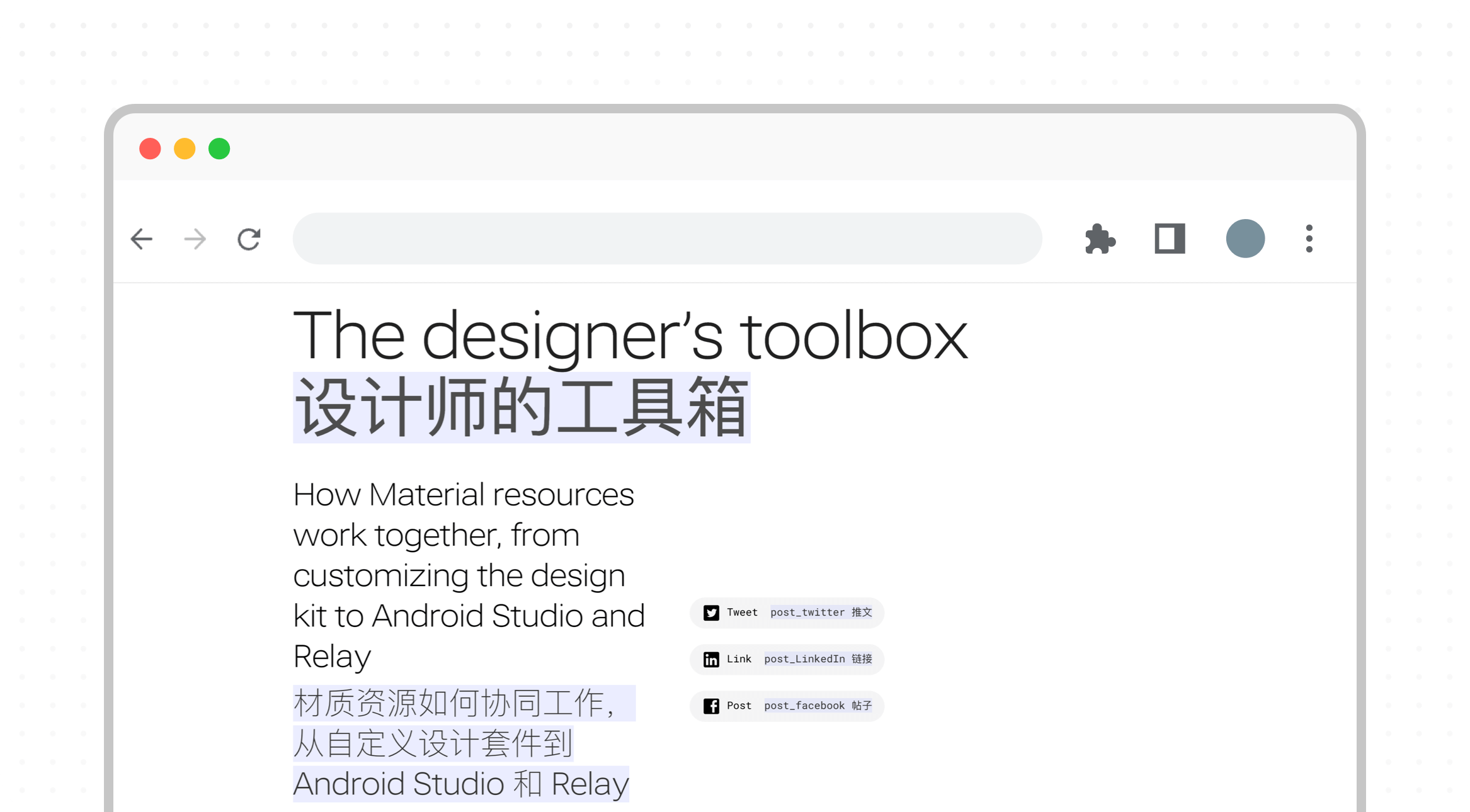Maximize window using the green button
The width and height of the screenshot is (1470, 812).
219,149
